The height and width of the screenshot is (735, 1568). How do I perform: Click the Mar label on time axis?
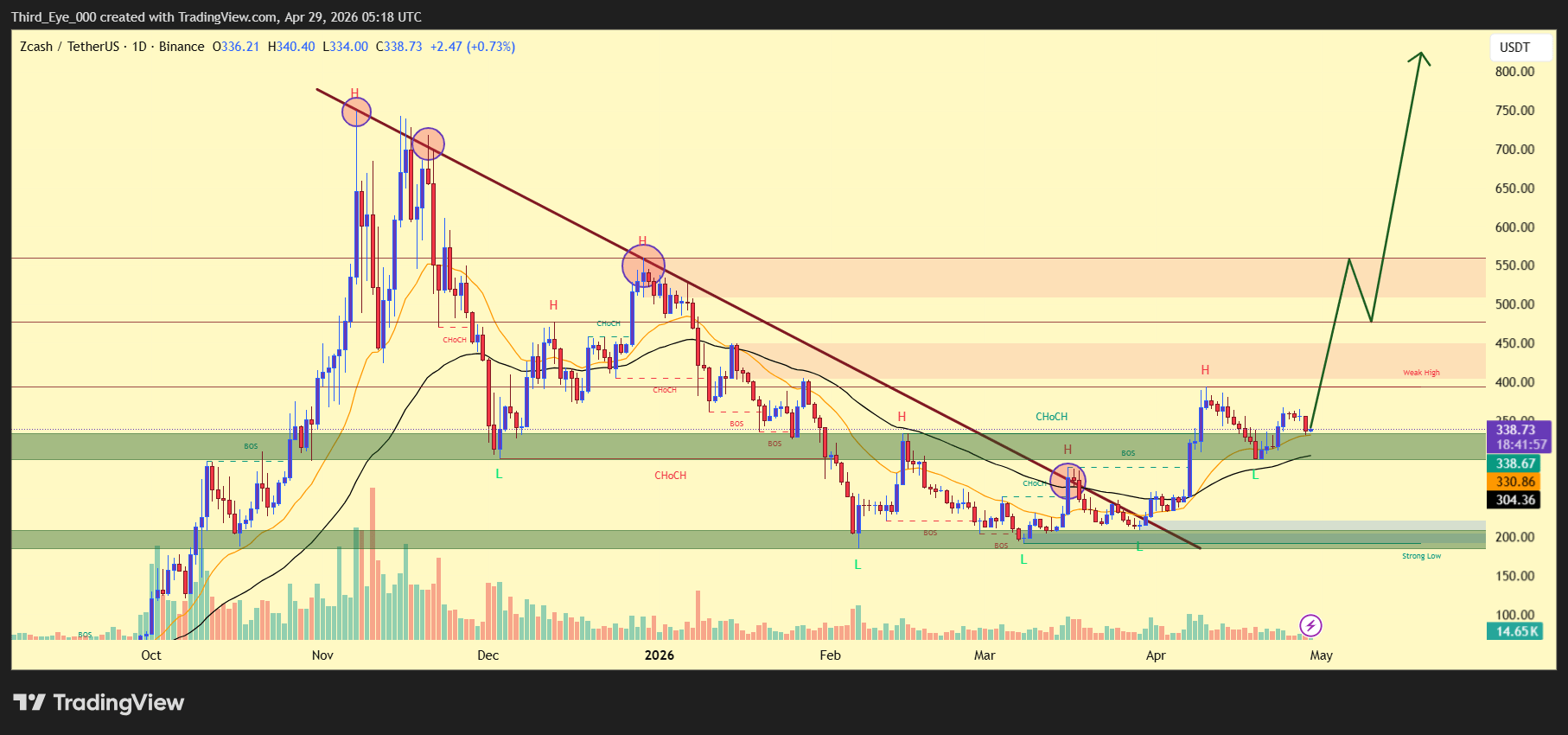985,655
